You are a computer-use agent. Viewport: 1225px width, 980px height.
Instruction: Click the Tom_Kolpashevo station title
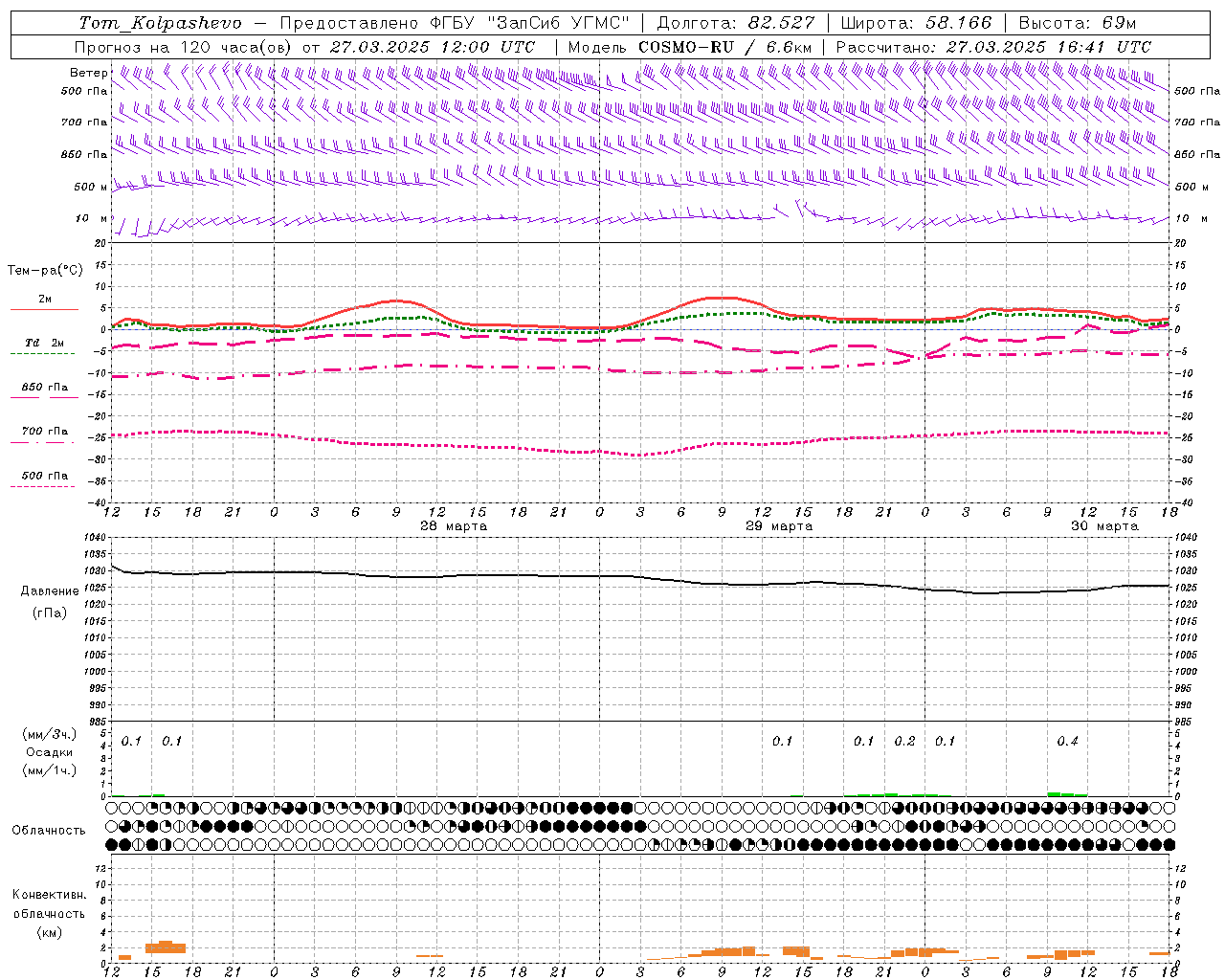[160, 23]
